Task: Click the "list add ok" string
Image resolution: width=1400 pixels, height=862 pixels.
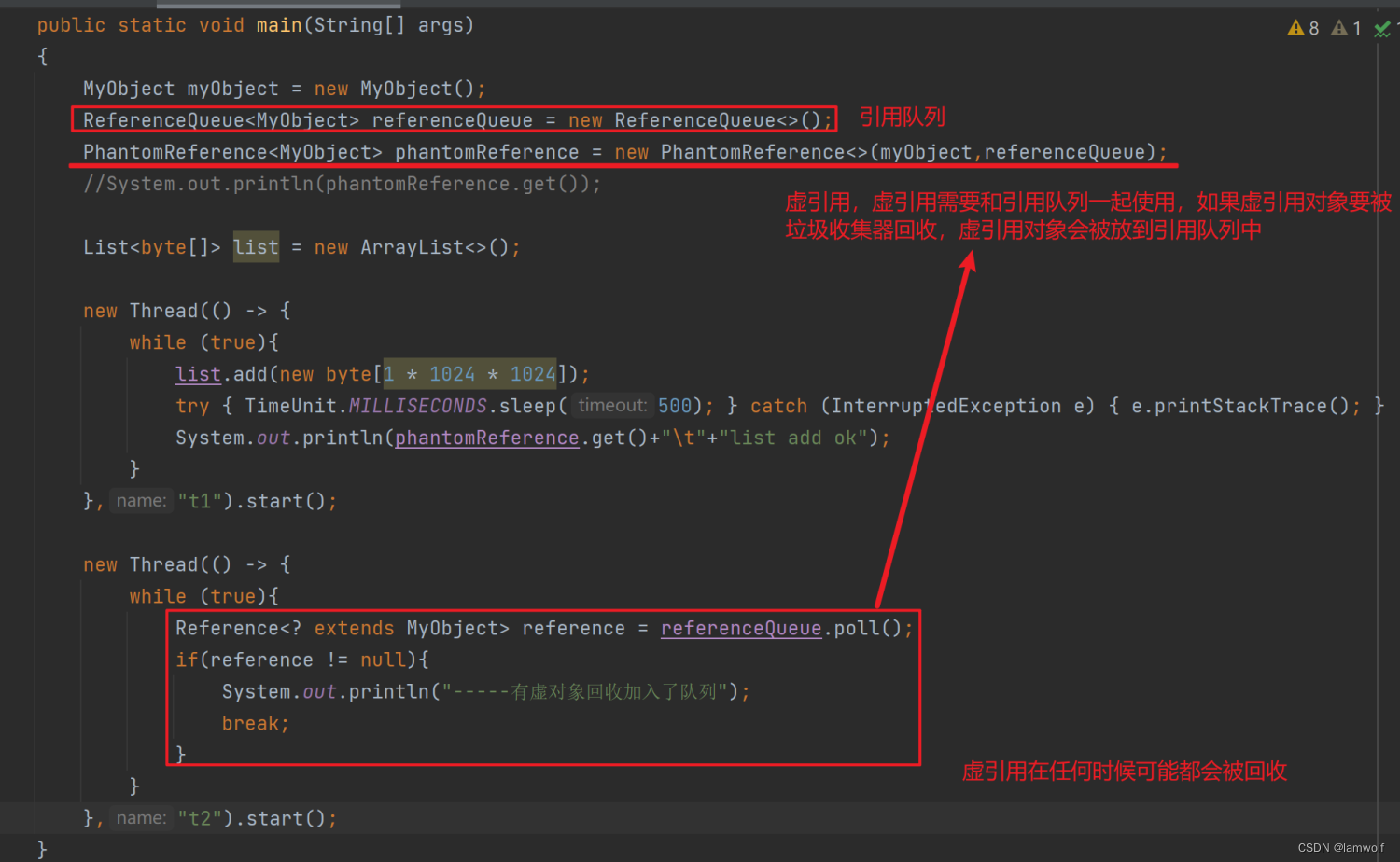Action: 793,438
